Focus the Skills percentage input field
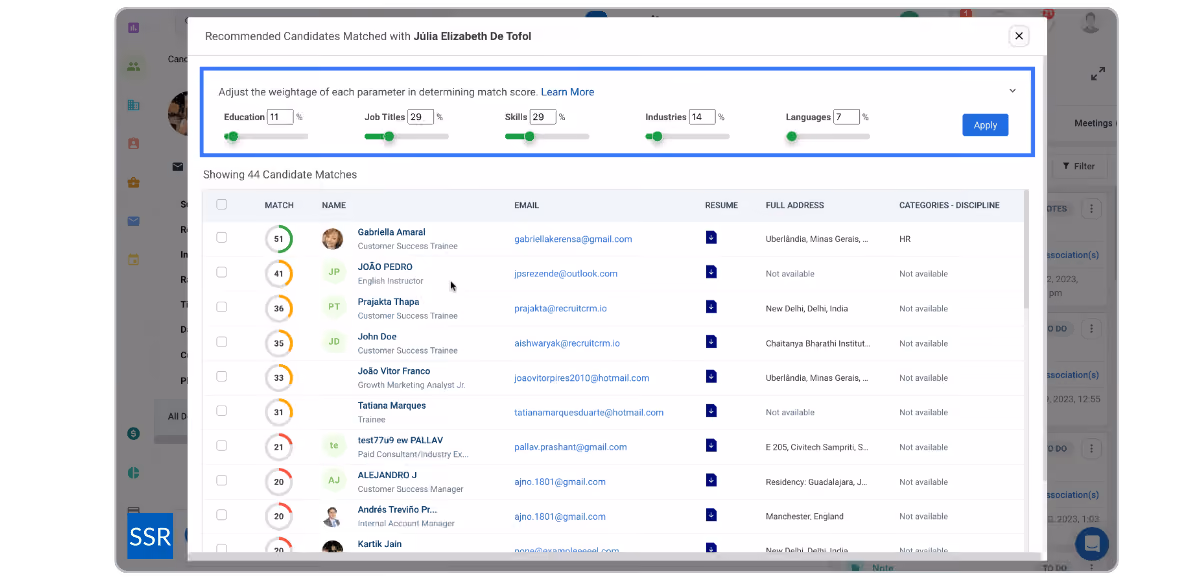This screenshot has height=580, width=1200. (543, 117)
